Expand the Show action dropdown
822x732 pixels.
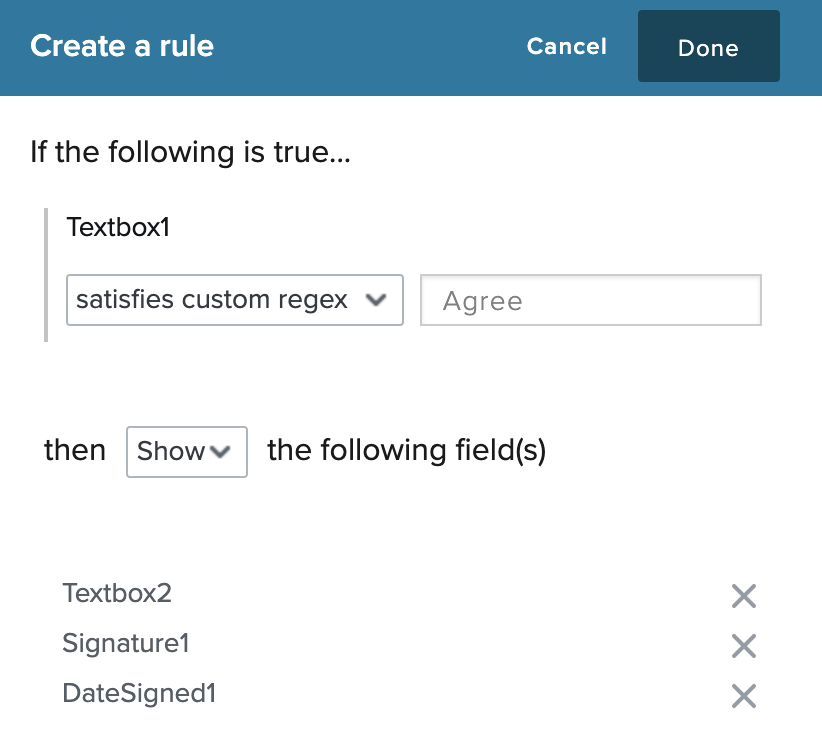tap(187, 451)
